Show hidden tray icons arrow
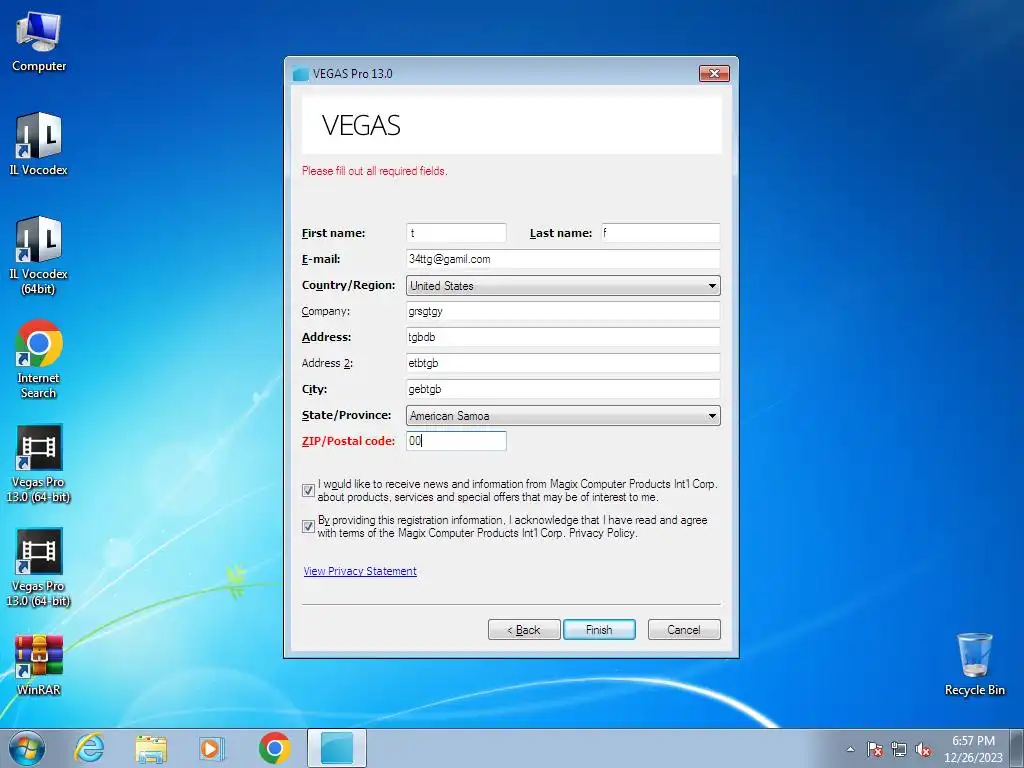 point(850,749)
